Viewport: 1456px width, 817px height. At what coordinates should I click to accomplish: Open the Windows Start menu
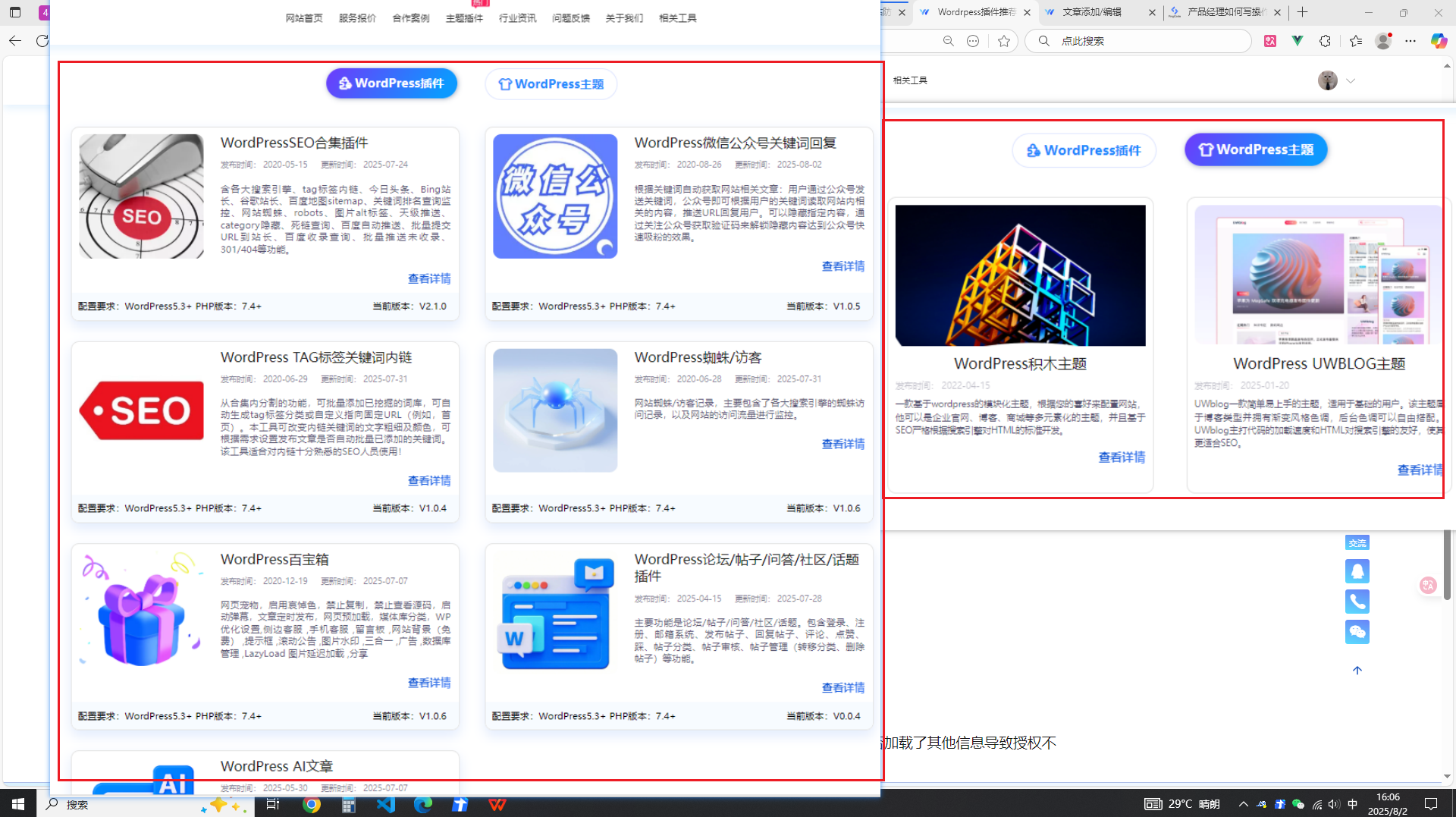click(18, 804)
